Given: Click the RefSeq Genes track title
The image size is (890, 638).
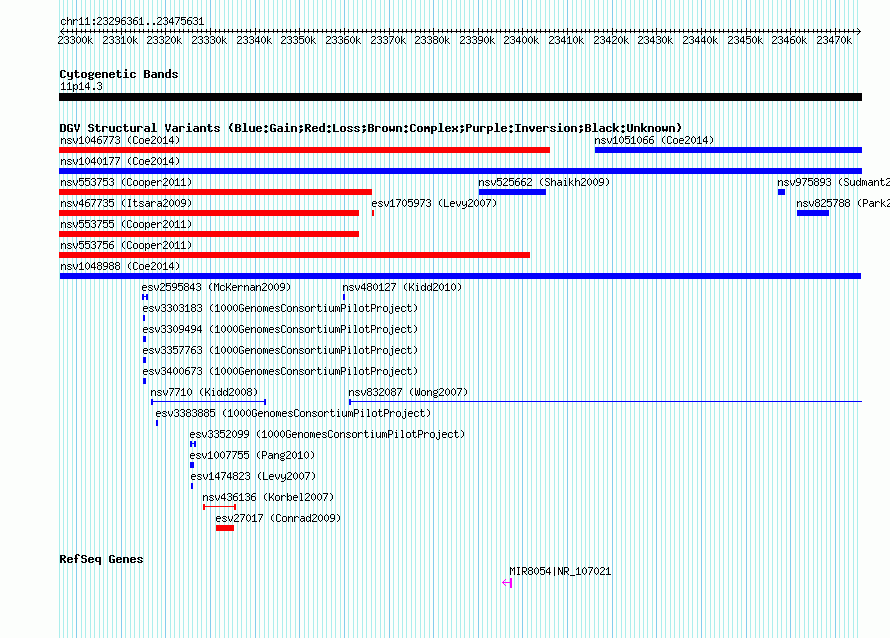Looking at the screenshot, I should pyautogui.click(x=101, y=559).
